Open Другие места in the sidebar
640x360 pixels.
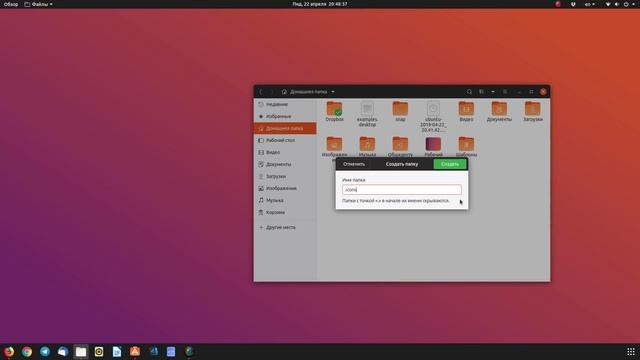pyautogui.click(x=285, y=227)
